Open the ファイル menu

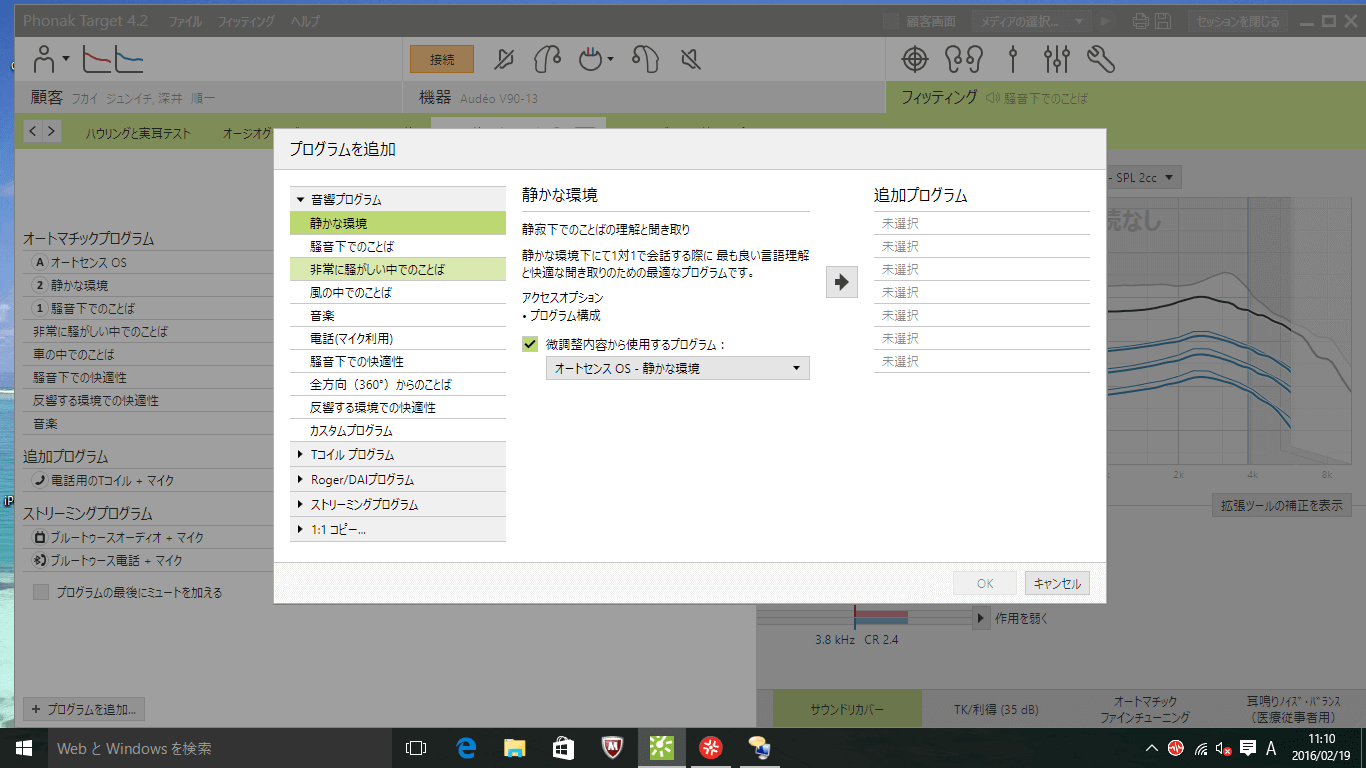184,21
